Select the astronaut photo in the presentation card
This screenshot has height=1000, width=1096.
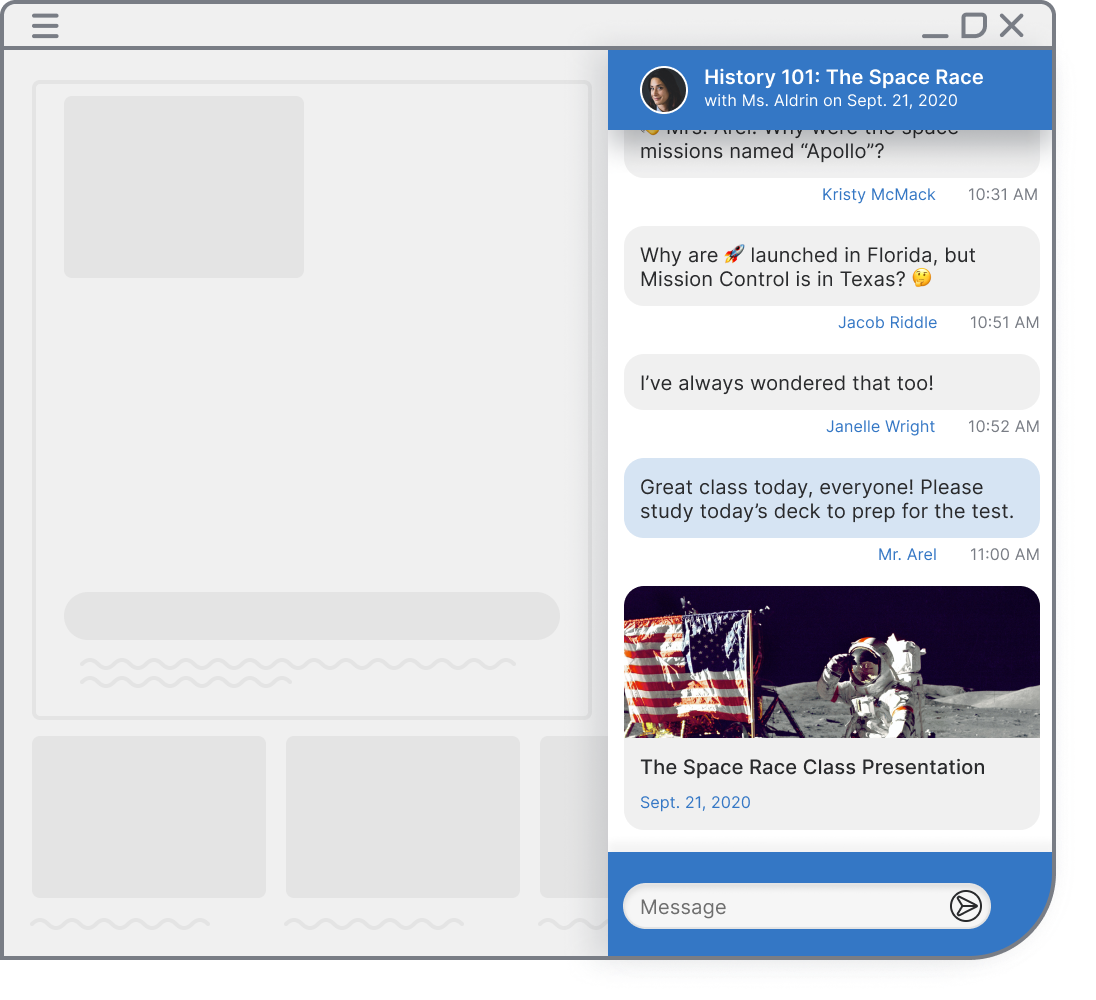pyautogui.click(x=832, y=662)
